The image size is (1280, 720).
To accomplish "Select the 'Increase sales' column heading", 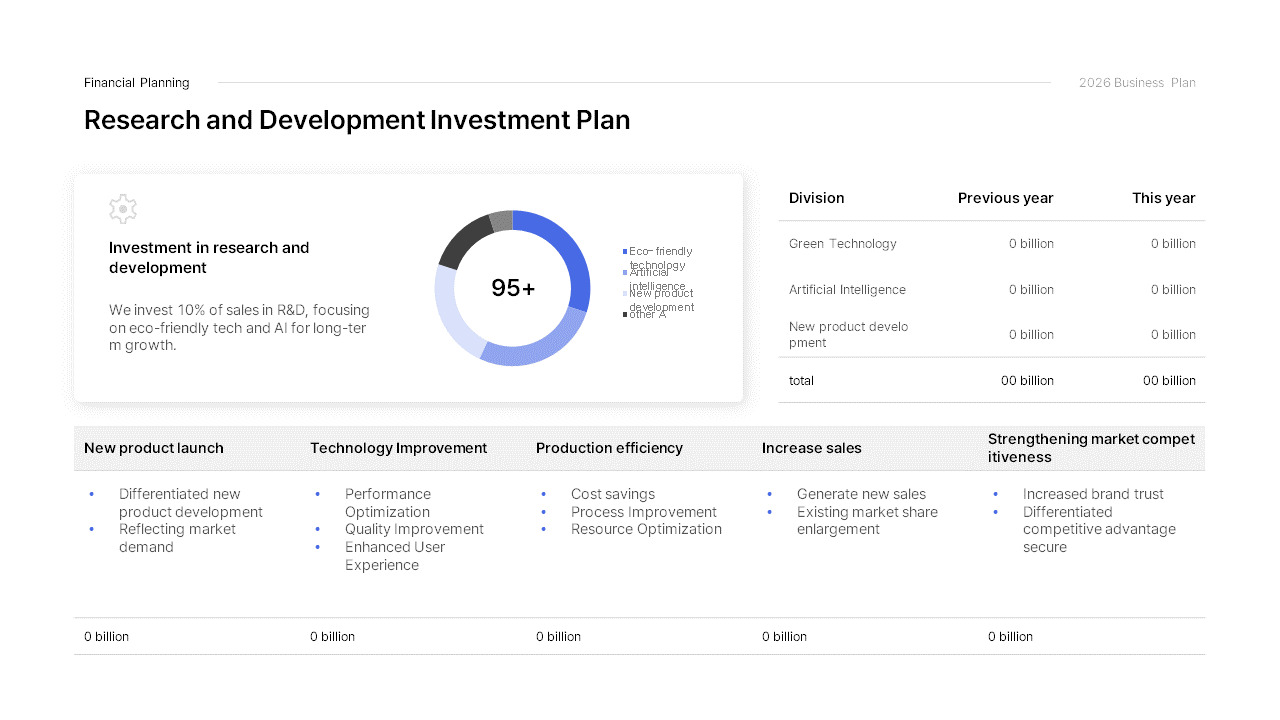I will (812, 448).
